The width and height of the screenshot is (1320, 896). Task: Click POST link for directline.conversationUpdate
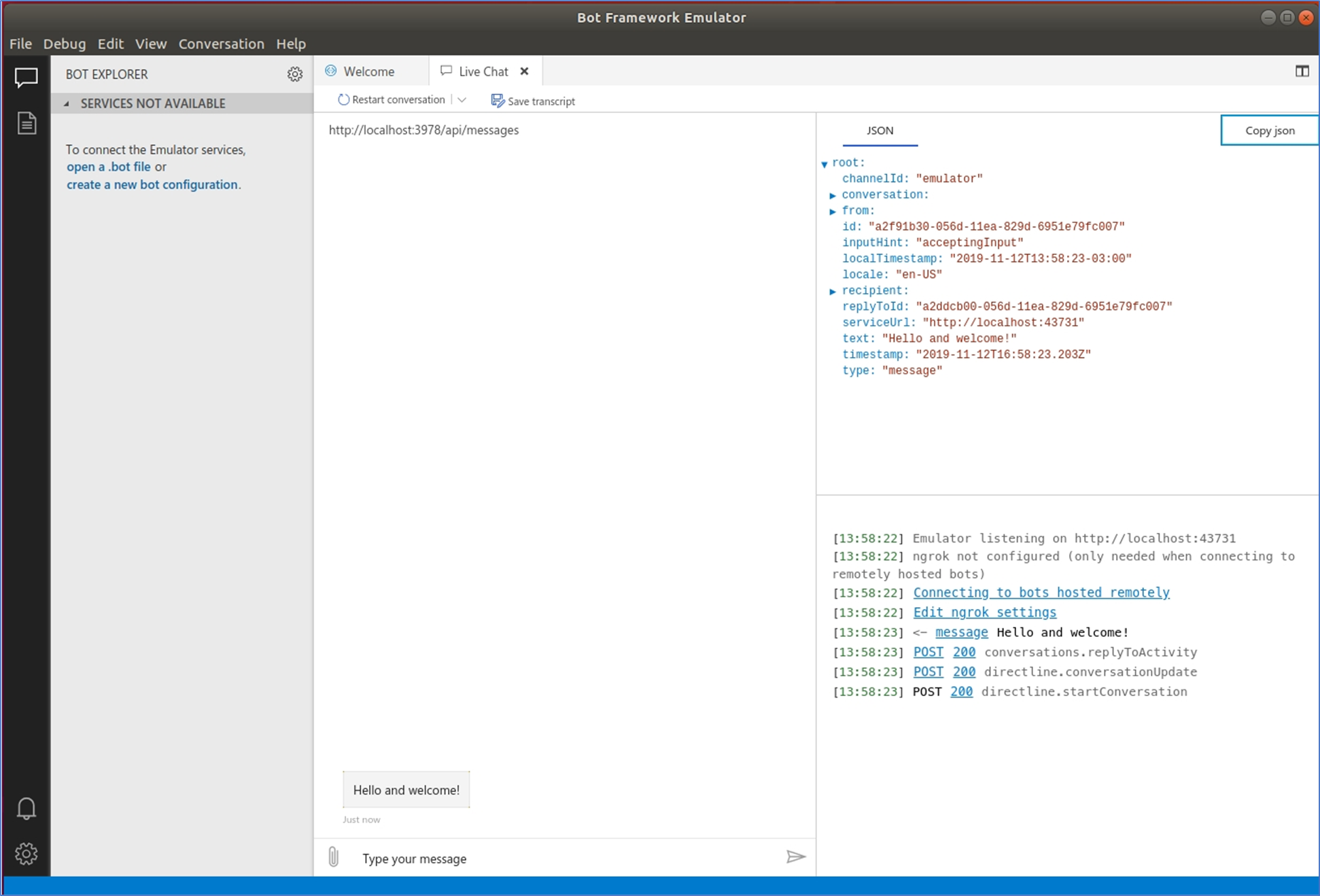[x=928, y=672]
